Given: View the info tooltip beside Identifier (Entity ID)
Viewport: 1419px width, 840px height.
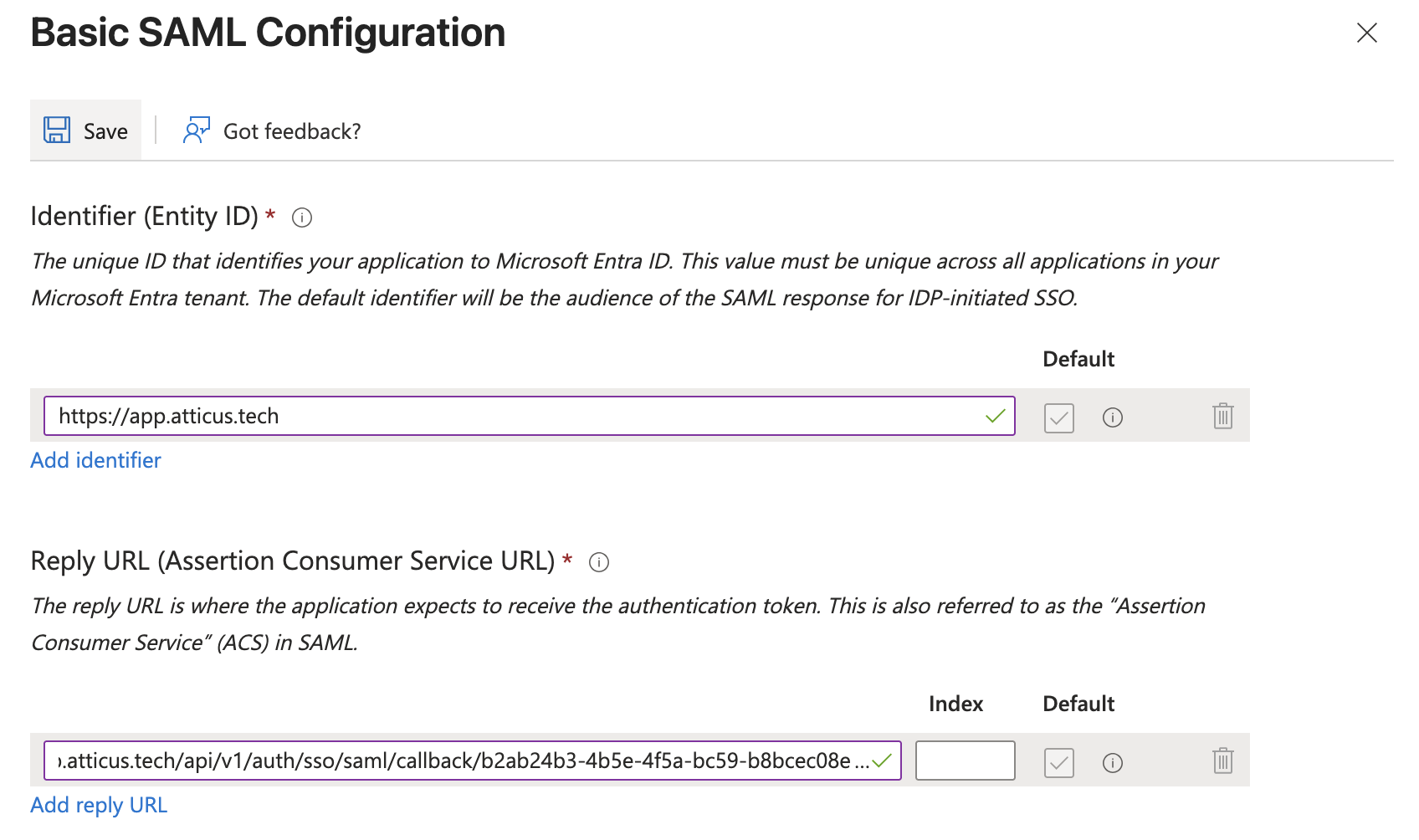Looking at the screenshot, I should coord(301,218).
